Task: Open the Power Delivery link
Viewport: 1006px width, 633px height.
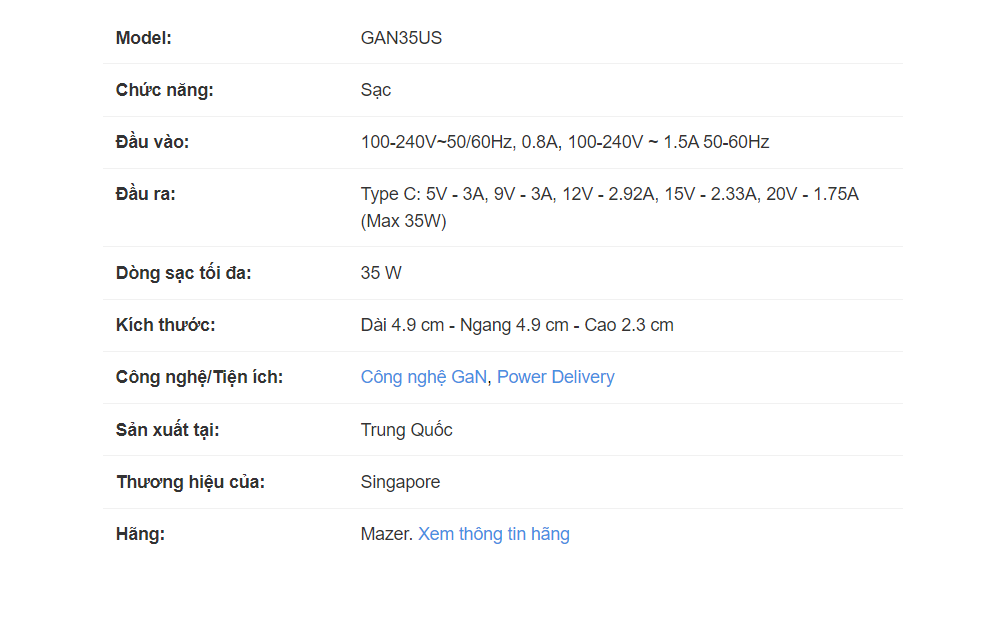Action: (555, 377)
